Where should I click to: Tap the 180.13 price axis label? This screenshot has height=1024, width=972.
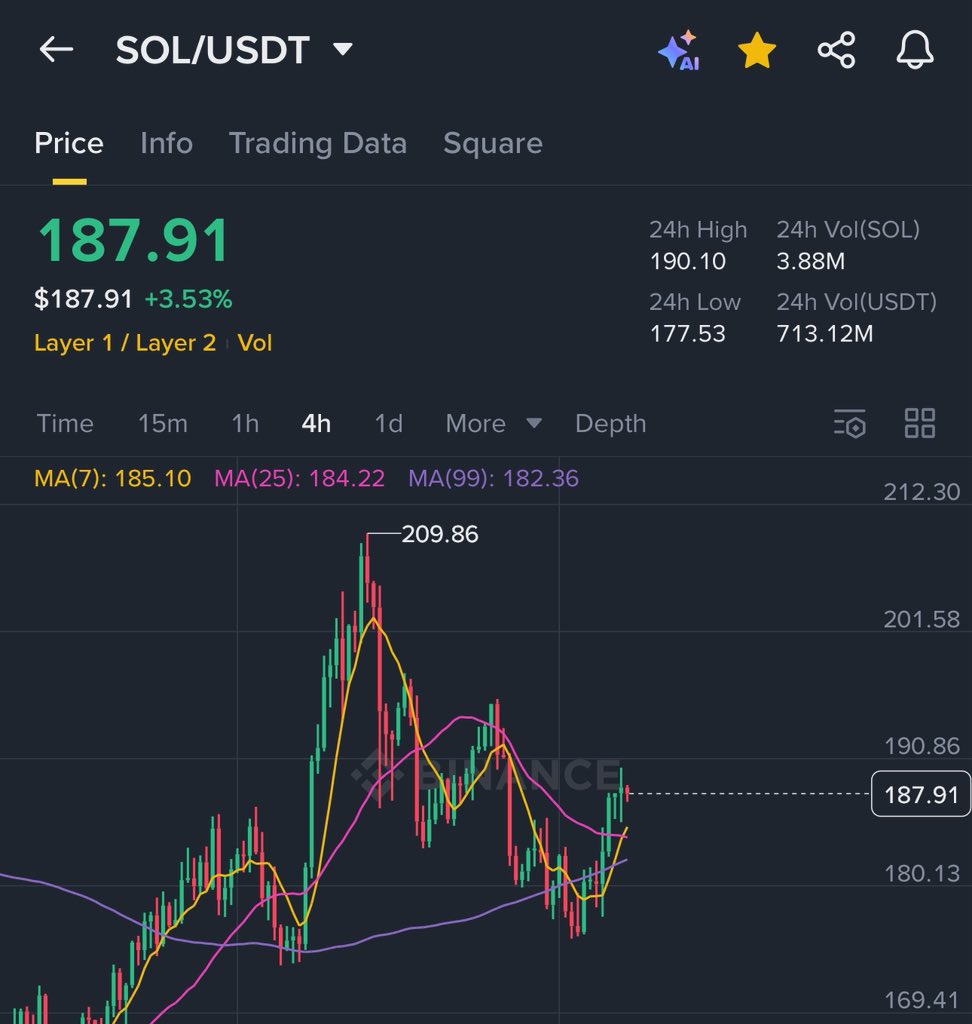pos(922,873)
